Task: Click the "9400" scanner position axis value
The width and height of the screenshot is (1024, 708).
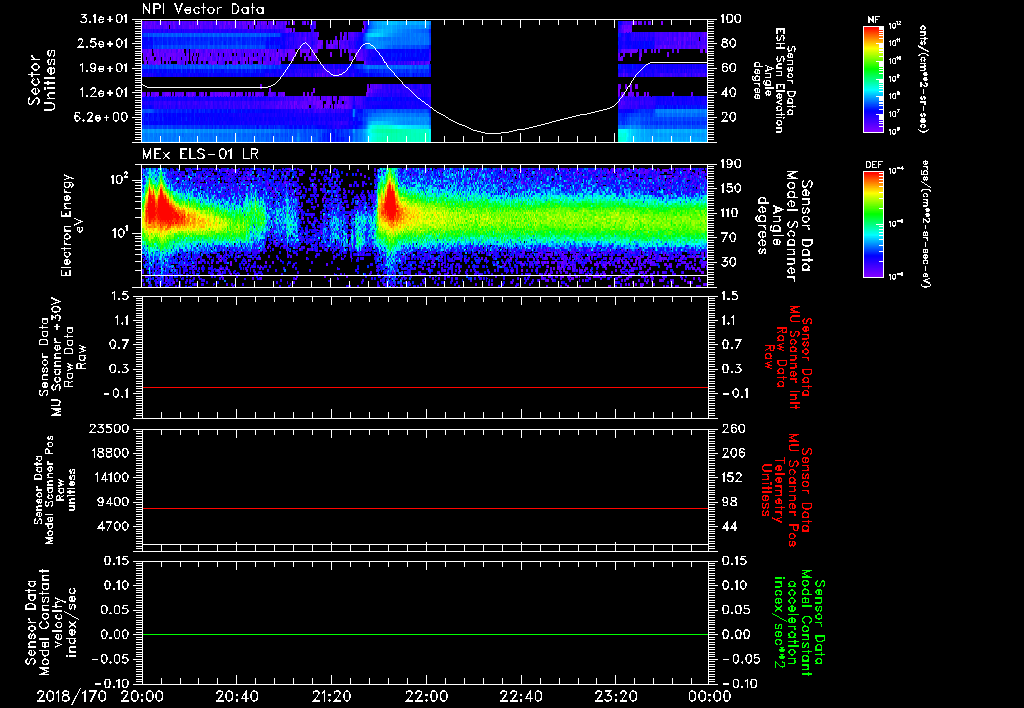Action: point(116,502)
